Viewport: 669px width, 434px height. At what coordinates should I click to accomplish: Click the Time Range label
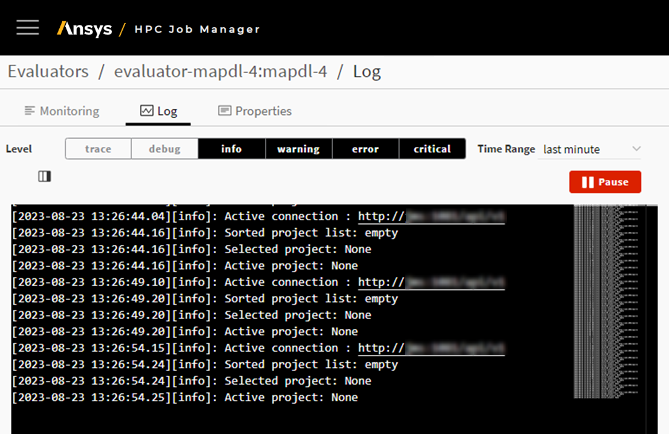[x=506, y=149]
